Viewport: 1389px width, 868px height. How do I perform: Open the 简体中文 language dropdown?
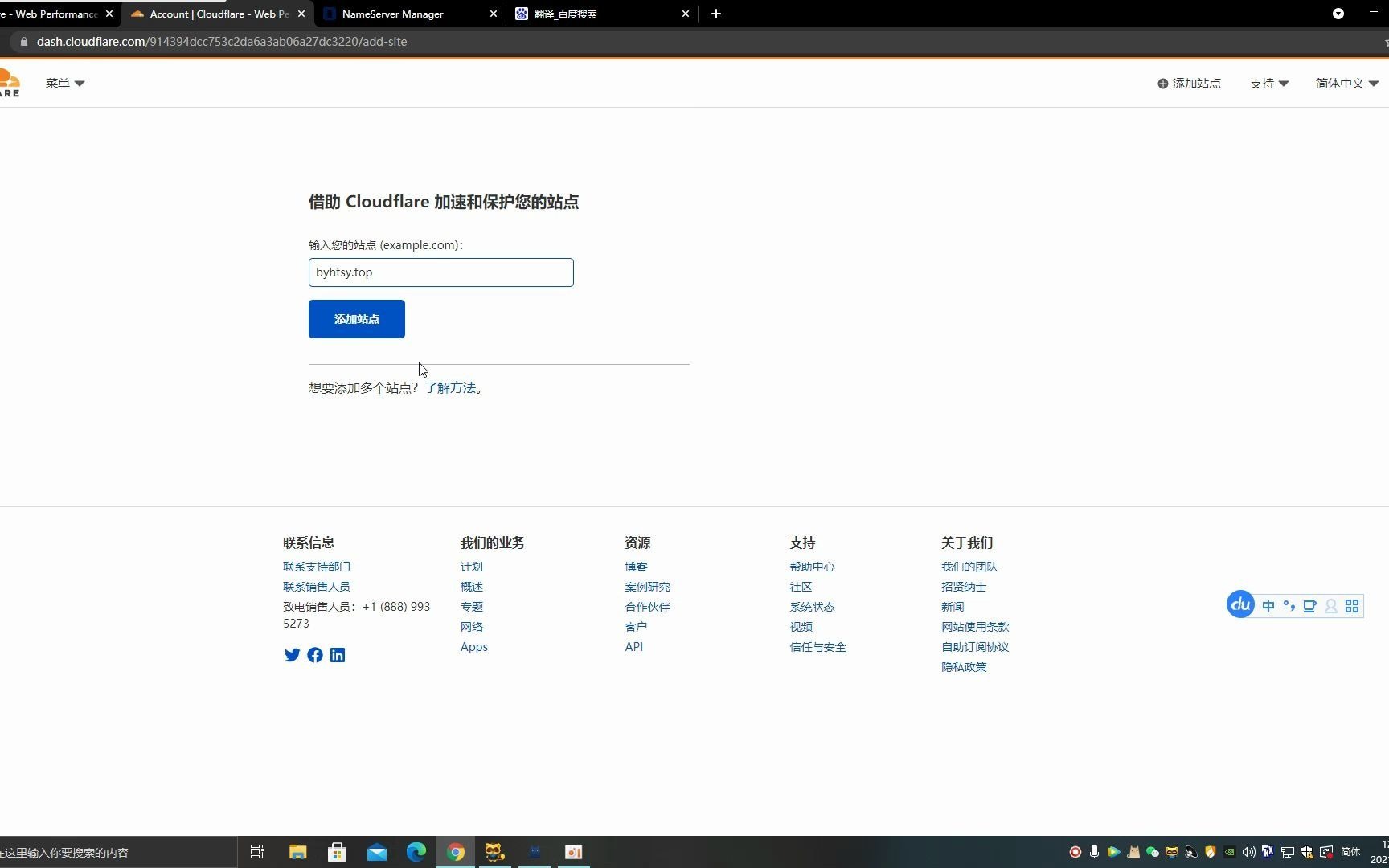click(x=1347, y=83)
